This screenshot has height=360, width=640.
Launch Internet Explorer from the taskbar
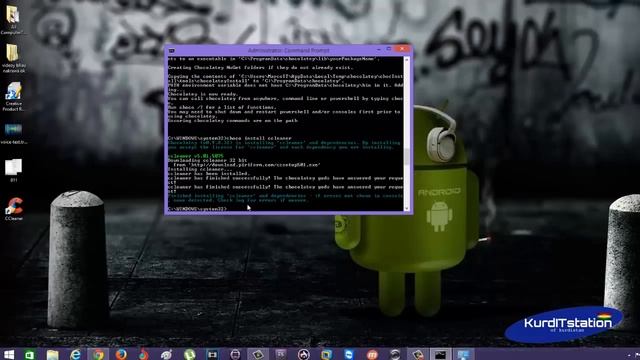tap(75, 354)
